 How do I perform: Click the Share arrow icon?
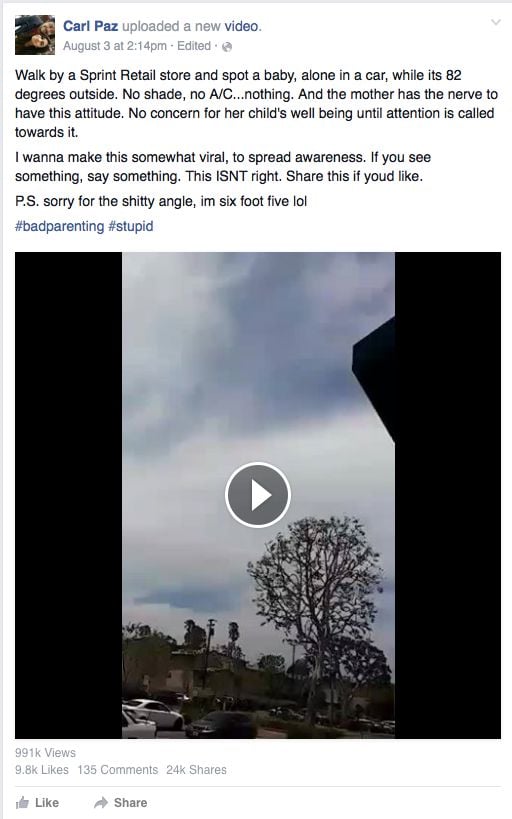pyautogui.click(x=101, y=802)
